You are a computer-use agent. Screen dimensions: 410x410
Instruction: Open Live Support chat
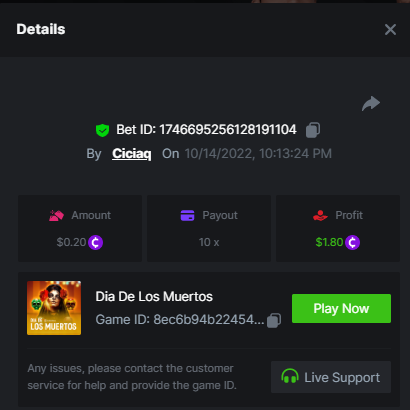(331, 377)
